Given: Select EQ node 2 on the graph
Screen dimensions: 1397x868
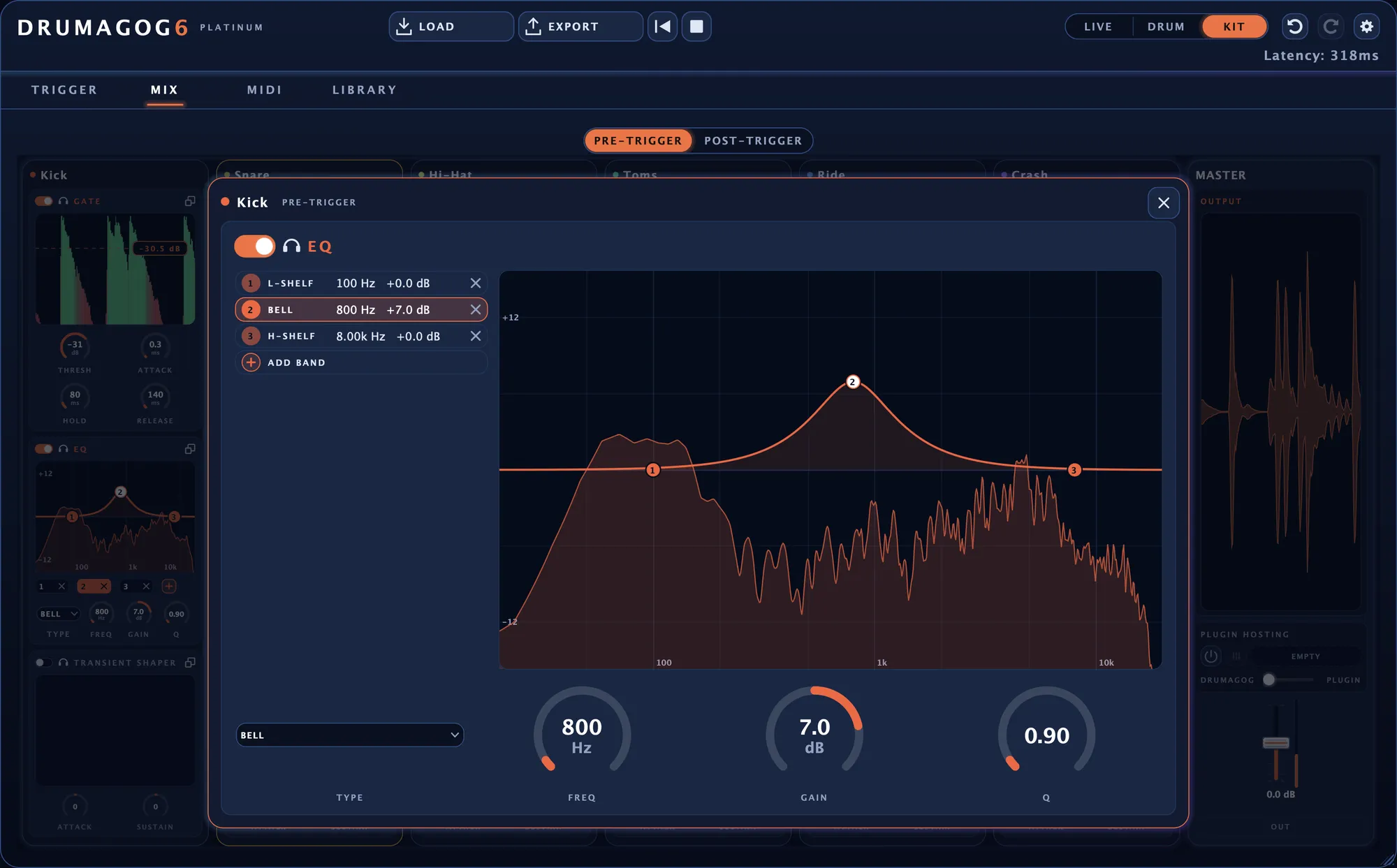Looking at the screenshot, I should pyautogui.click(x=852, y=382).
